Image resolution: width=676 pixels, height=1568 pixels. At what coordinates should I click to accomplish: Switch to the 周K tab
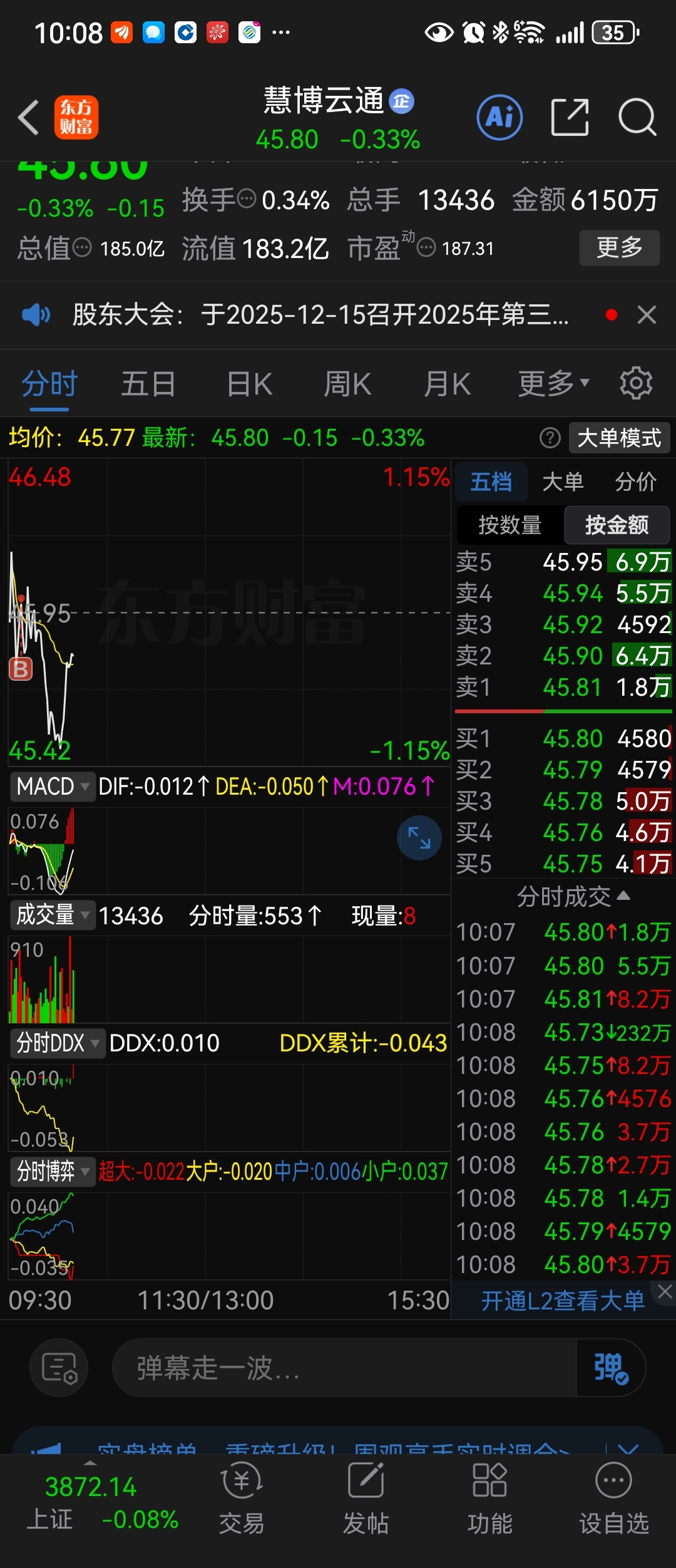click(x=347, y=383)
